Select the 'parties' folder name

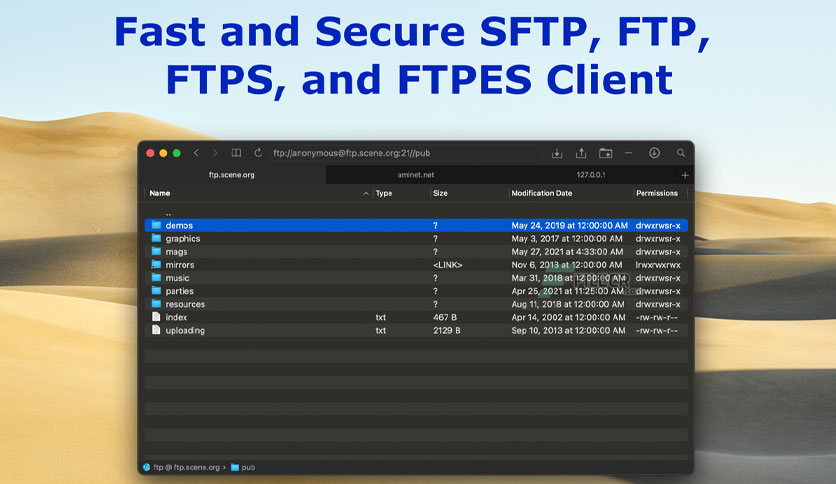[180, 291]
